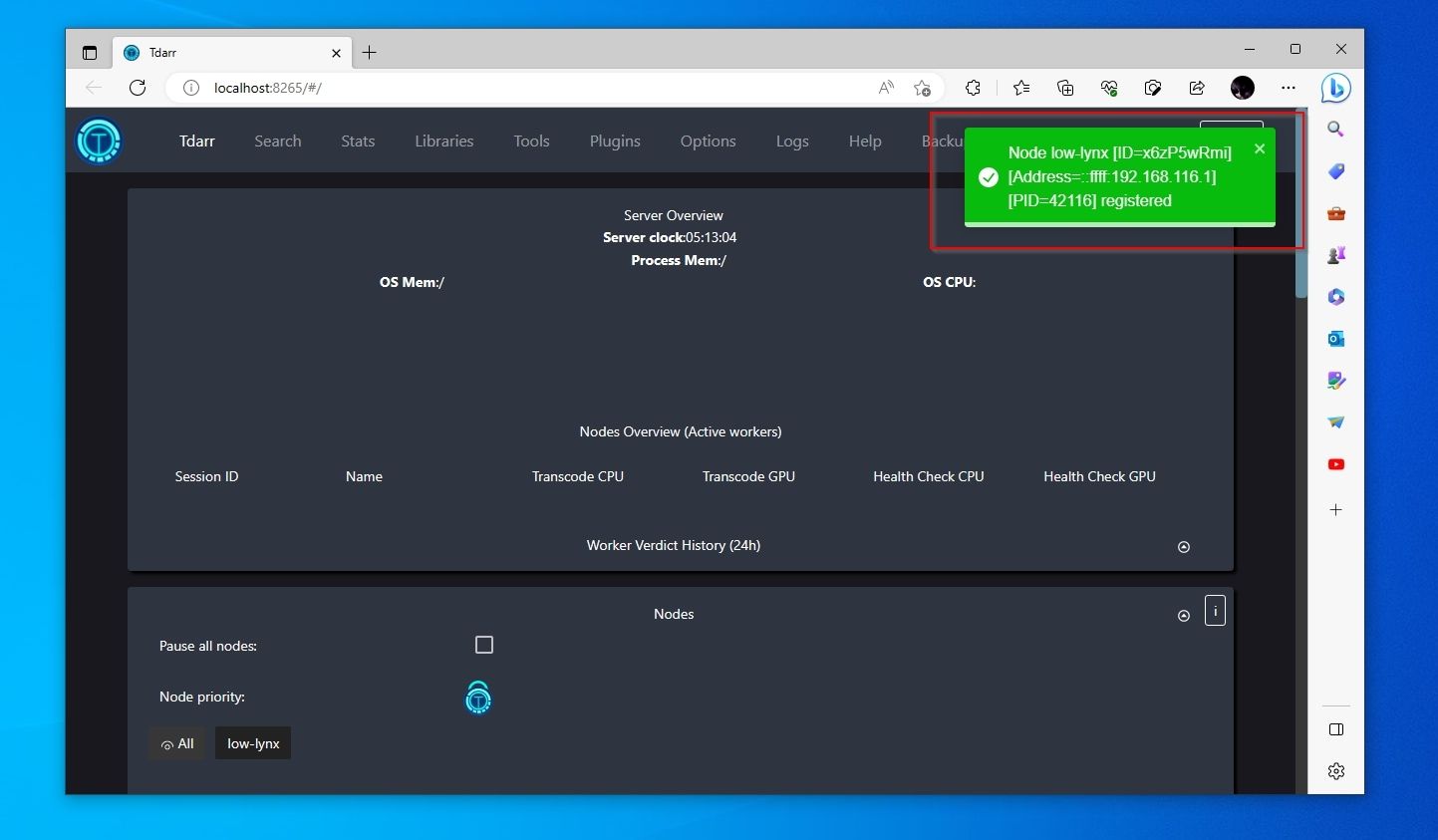This screenshot has height=840, width=1438.
Task: Open the Shopping tool in the Edge sidebar
Action: (x=1335, y=170)
